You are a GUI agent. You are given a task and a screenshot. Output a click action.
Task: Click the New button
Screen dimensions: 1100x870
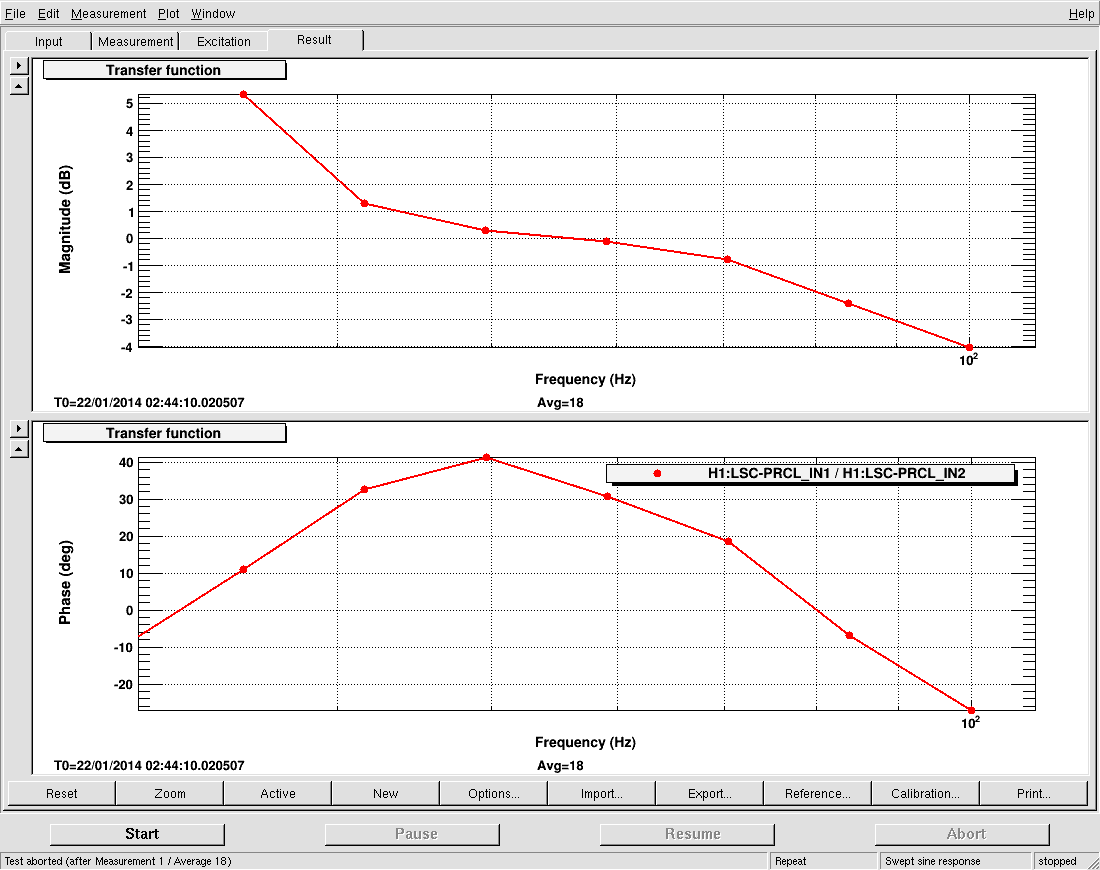[x=386, y=794]
